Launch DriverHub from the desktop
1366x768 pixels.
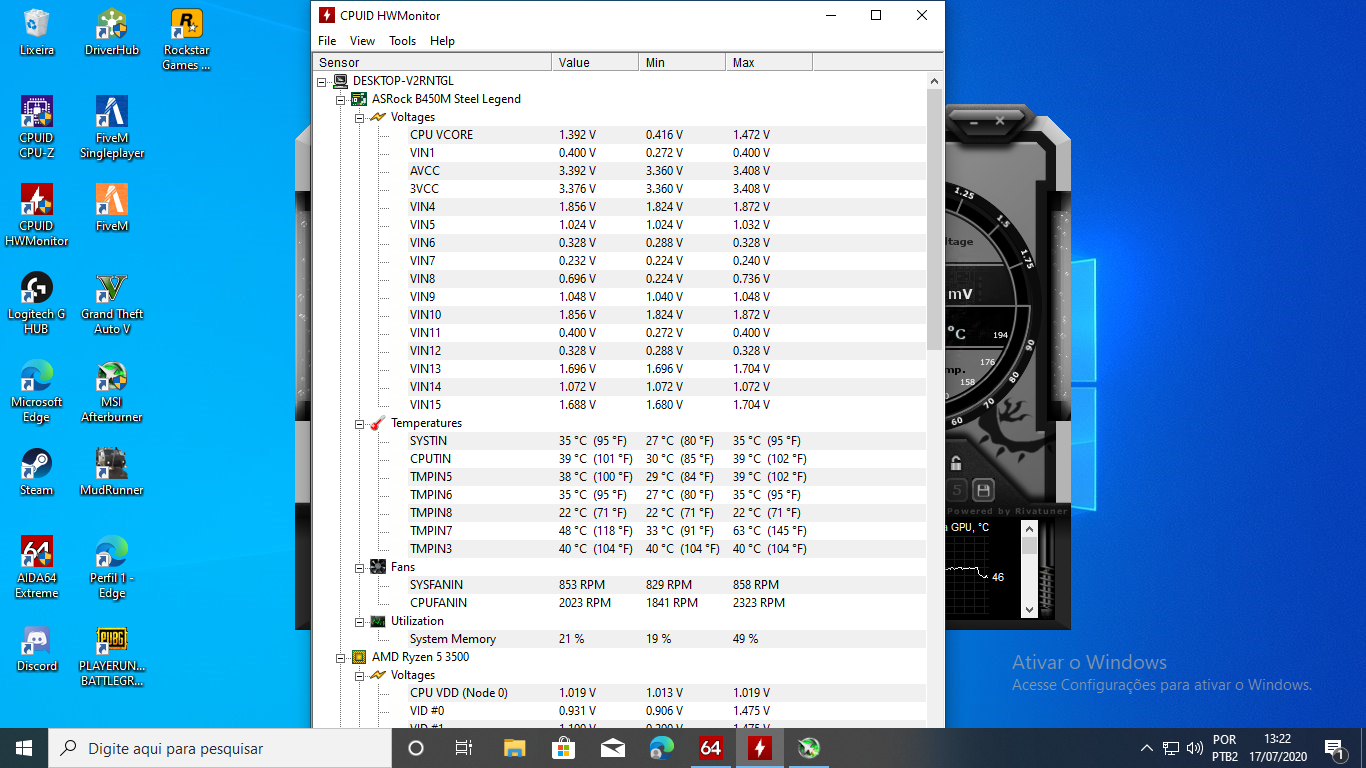112,32
